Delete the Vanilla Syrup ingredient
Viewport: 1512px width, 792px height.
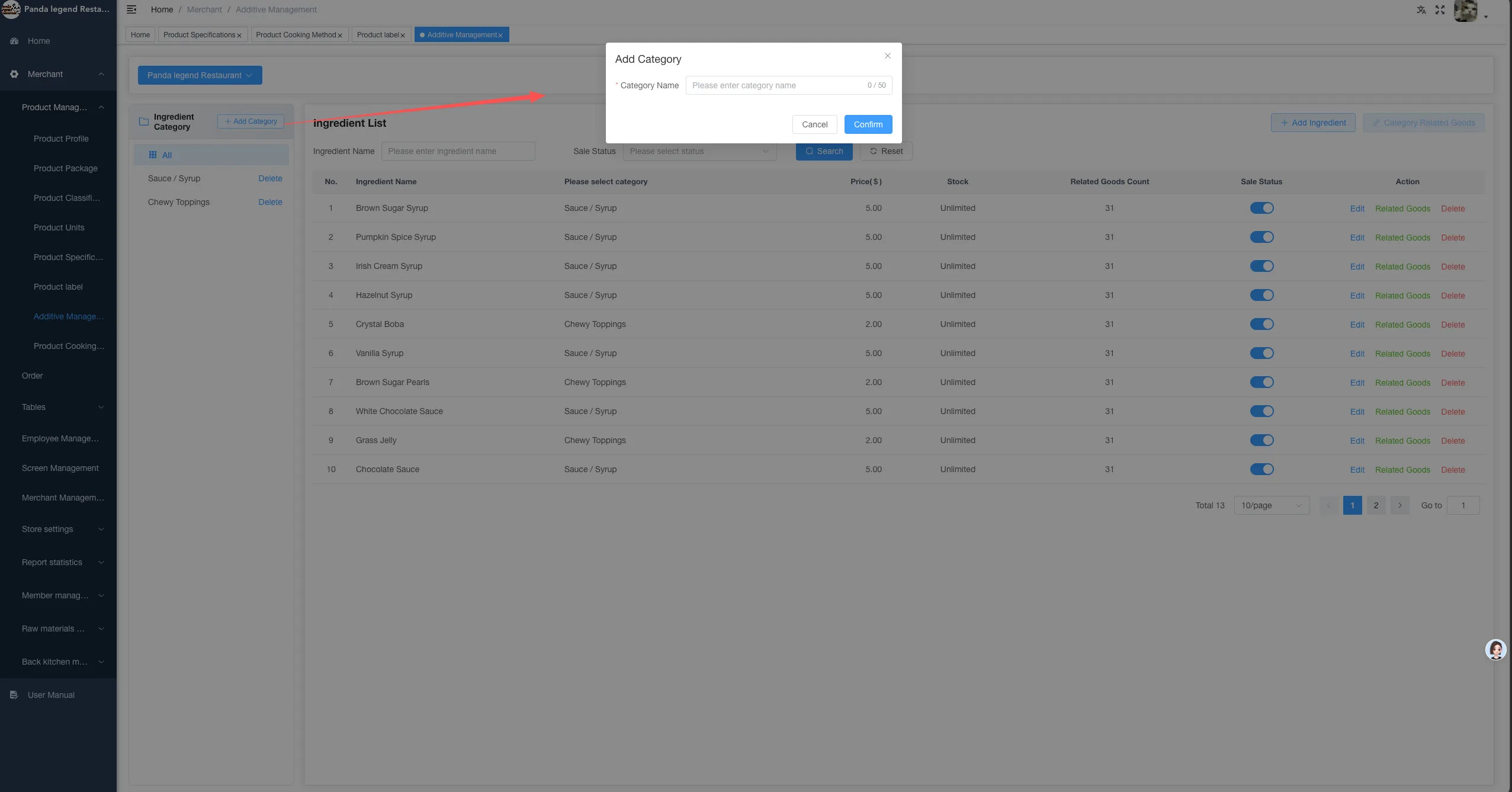1453,354
